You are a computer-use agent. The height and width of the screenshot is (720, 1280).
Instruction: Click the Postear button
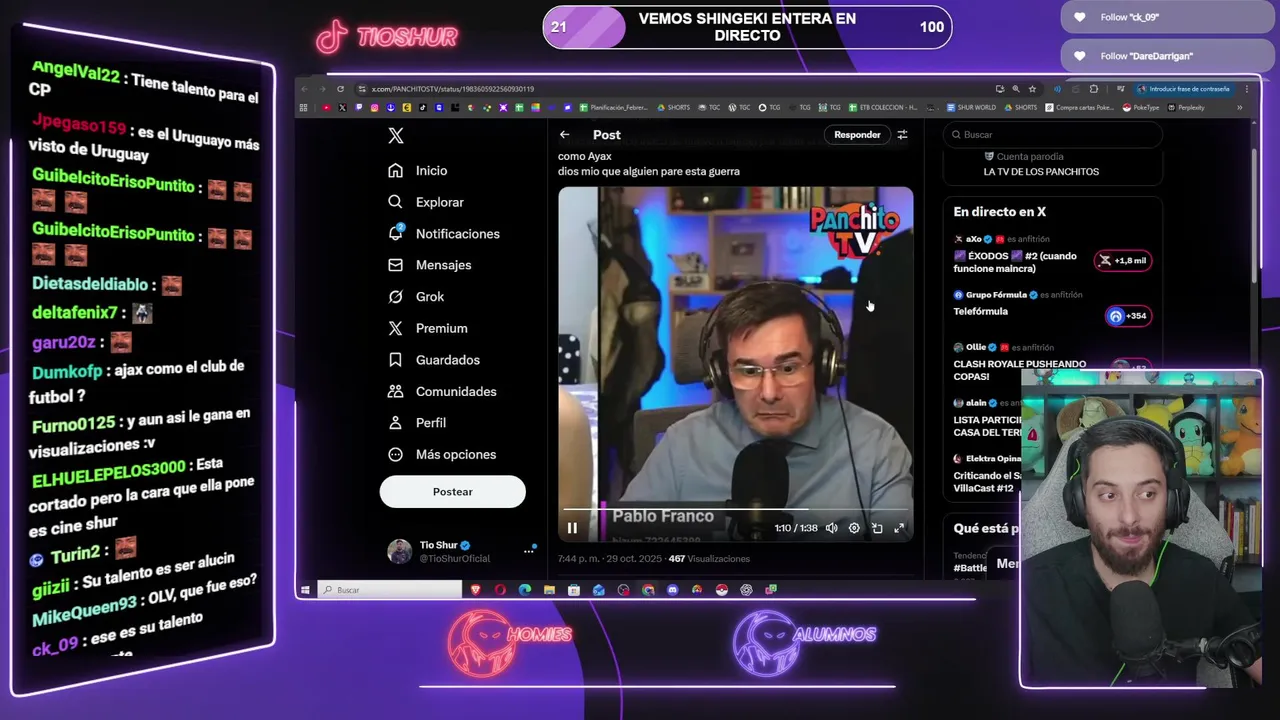(x=452, y=492)
